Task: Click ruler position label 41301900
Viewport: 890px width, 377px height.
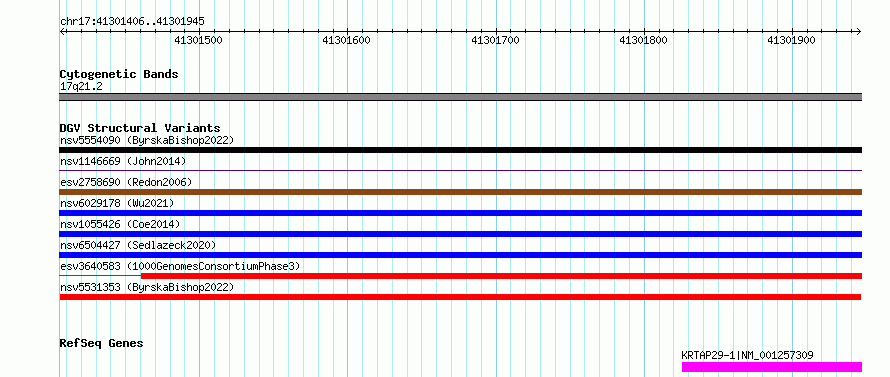Action: pyautogui.click(x=791, y=40)
